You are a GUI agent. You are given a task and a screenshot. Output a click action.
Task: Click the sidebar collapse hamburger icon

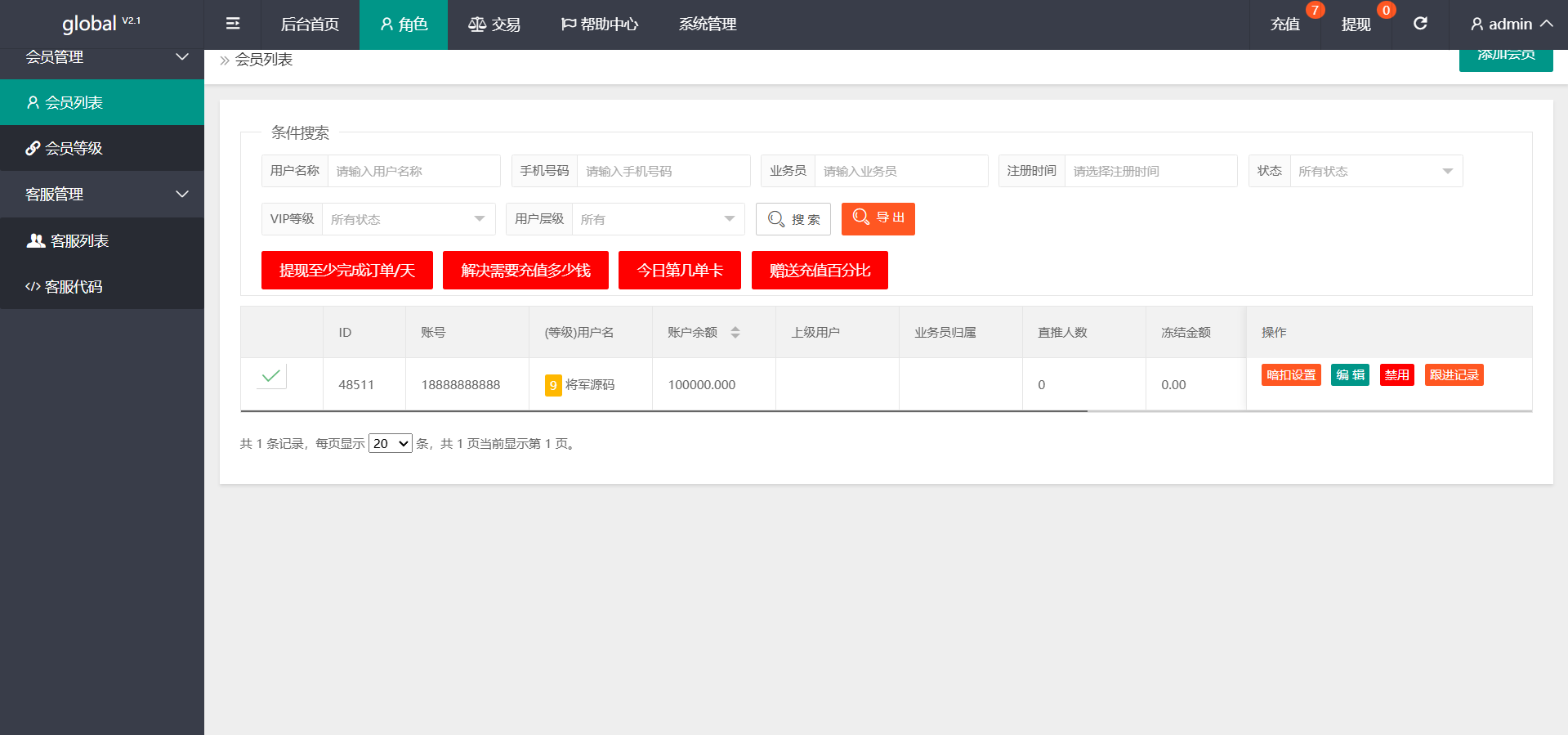tap(233, 24)
